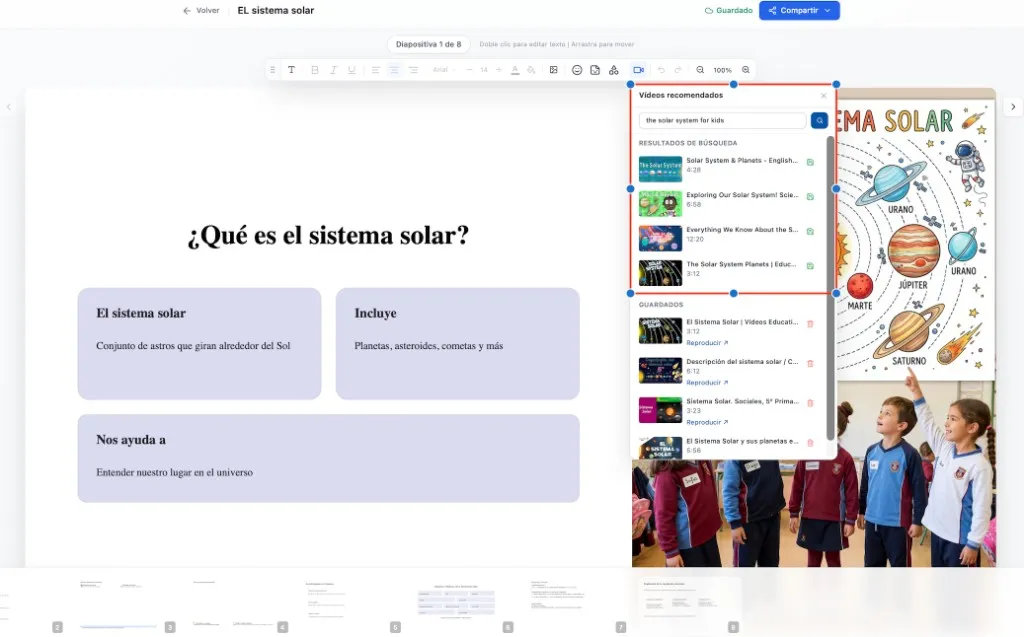The width and height of the screenshot is (1024, 637).
Task: Go to previous slide with left chevron
Action: click(8, 106)
